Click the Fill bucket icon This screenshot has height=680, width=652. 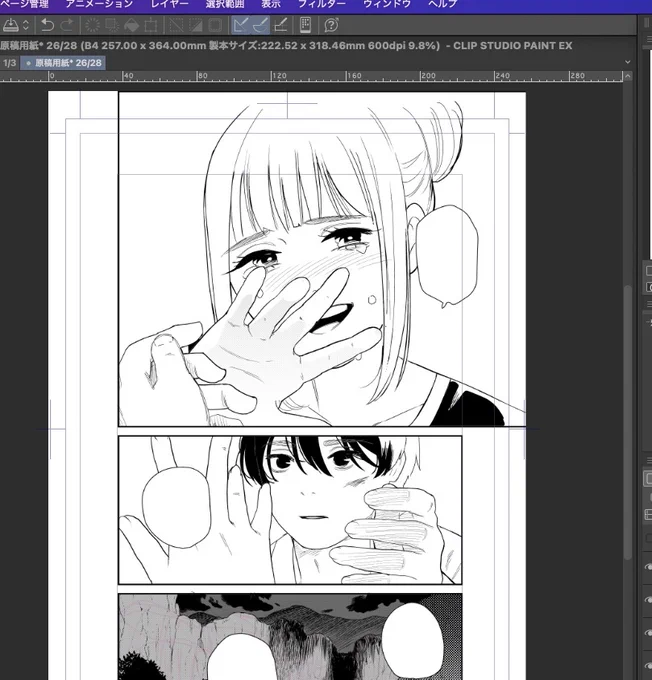(x=131, y=25)
